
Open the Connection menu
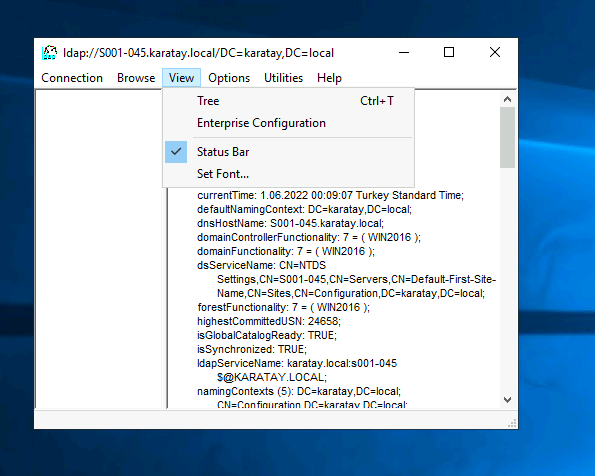72,78
